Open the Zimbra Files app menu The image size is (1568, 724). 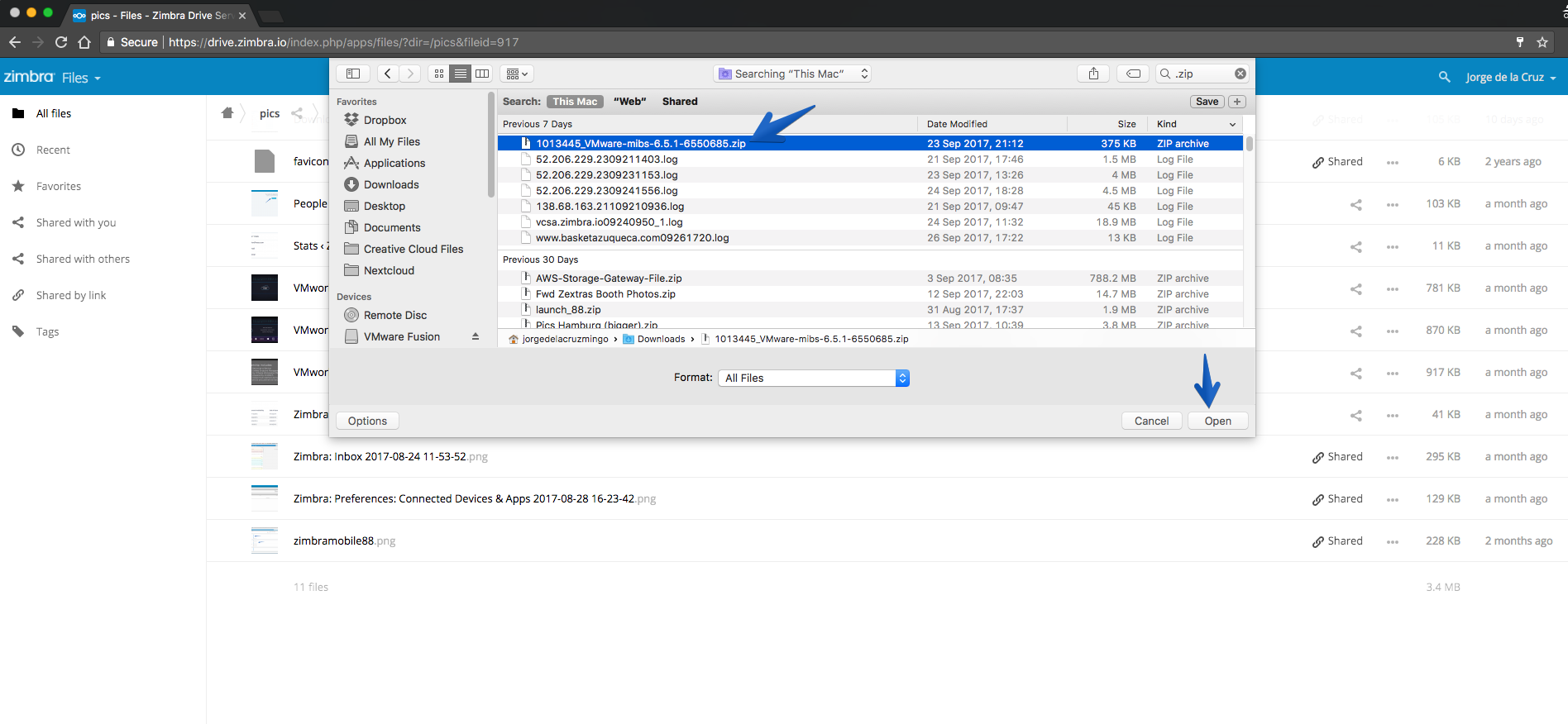(x=81, y=78)
